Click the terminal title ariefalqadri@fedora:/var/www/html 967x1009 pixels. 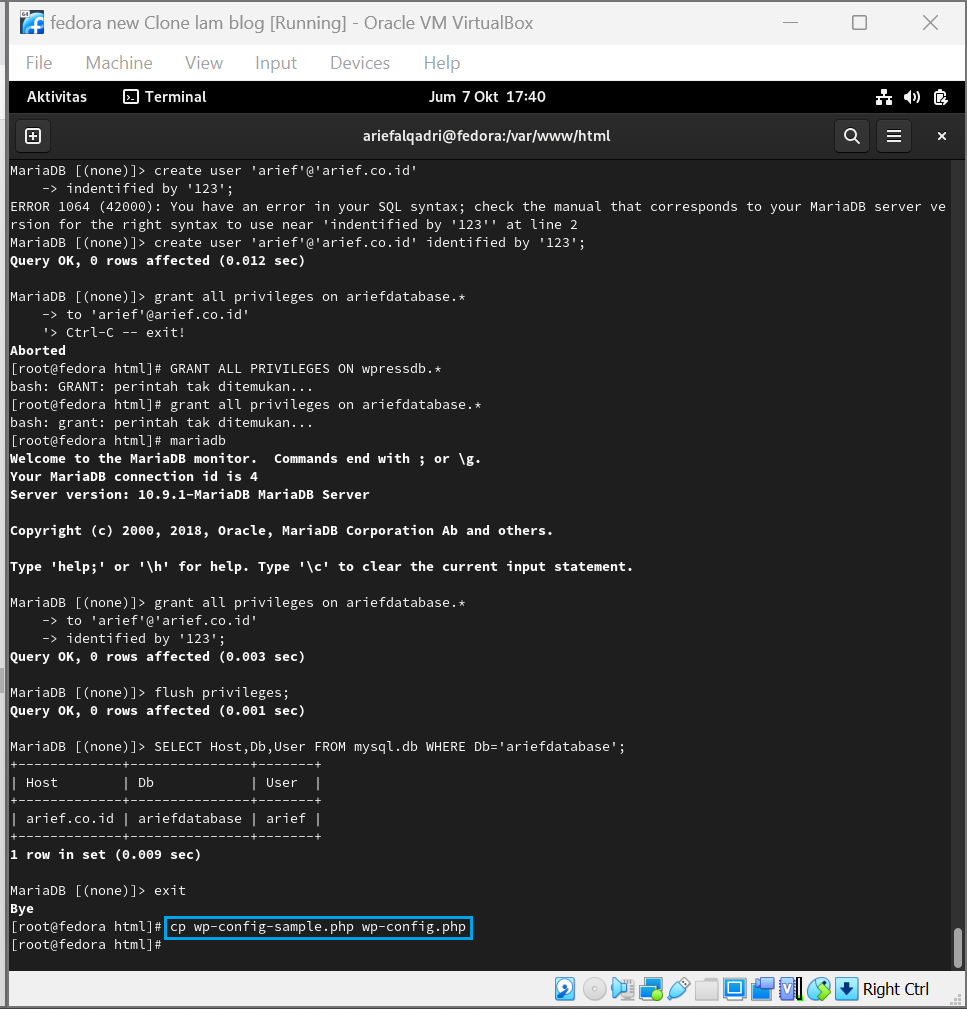pos(486,136)
